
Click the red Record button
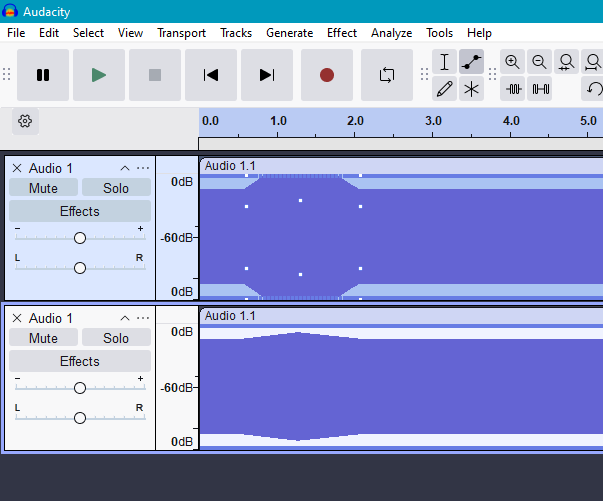(x=326, y=75)
